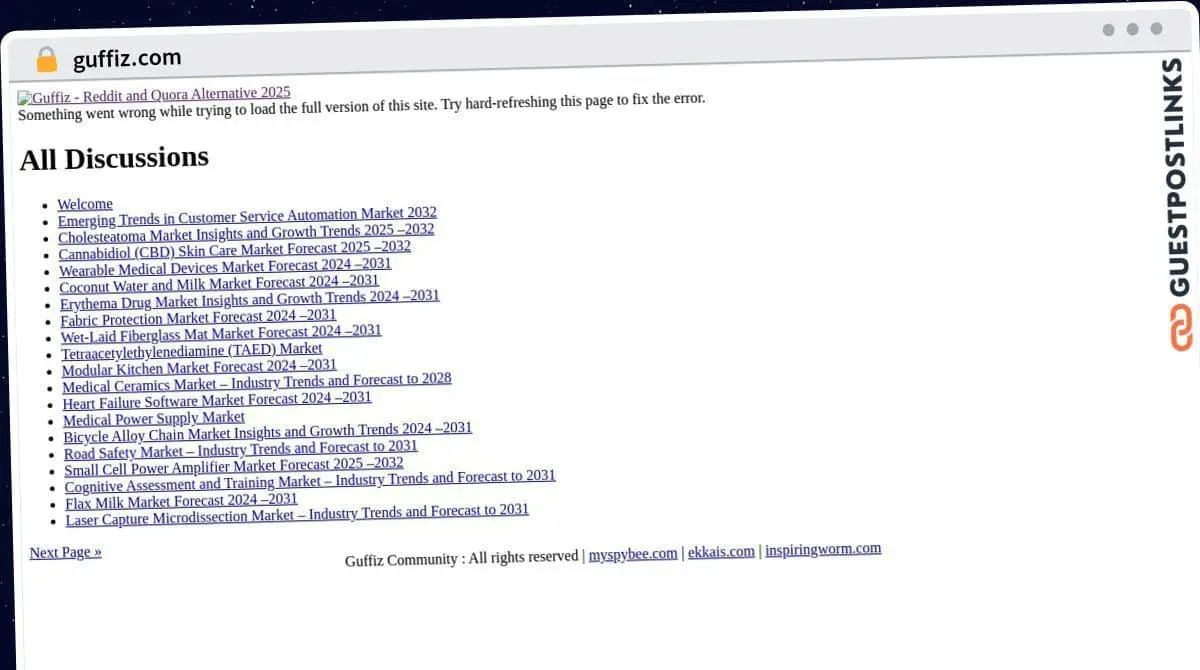Screen dimensions: 1200x670
Task: Open Flax Milk Market Forecast link
Action: (x=181, y=500)
